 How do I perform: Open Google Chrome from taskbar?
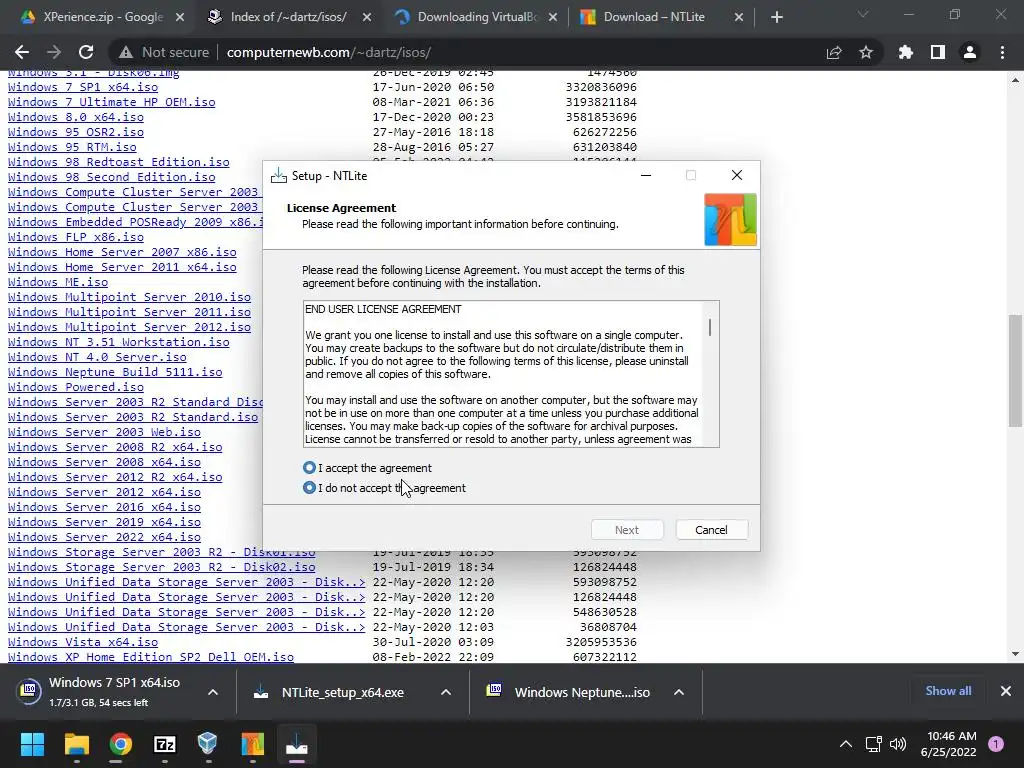click(x=120, y=744)
